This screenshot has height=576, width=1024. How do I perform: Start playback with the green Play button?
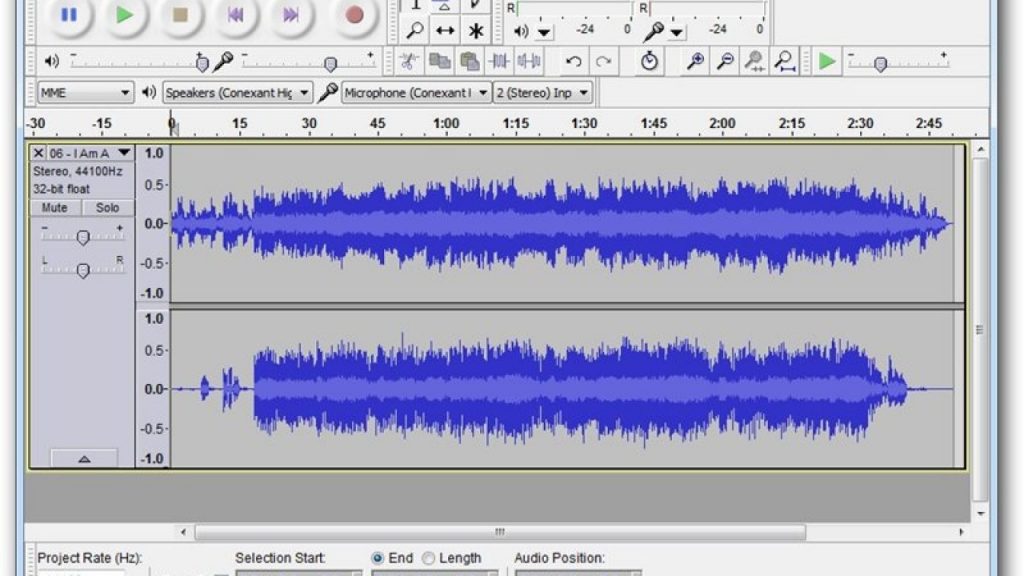coord(124,14)
